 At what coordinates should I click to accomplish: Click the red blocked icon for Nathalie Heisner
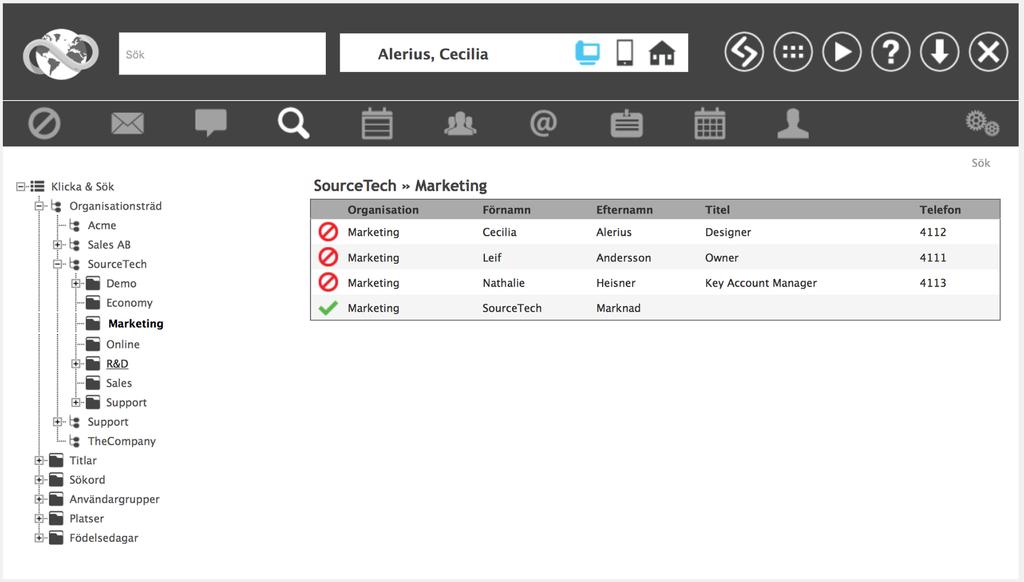tap(328, 282)
